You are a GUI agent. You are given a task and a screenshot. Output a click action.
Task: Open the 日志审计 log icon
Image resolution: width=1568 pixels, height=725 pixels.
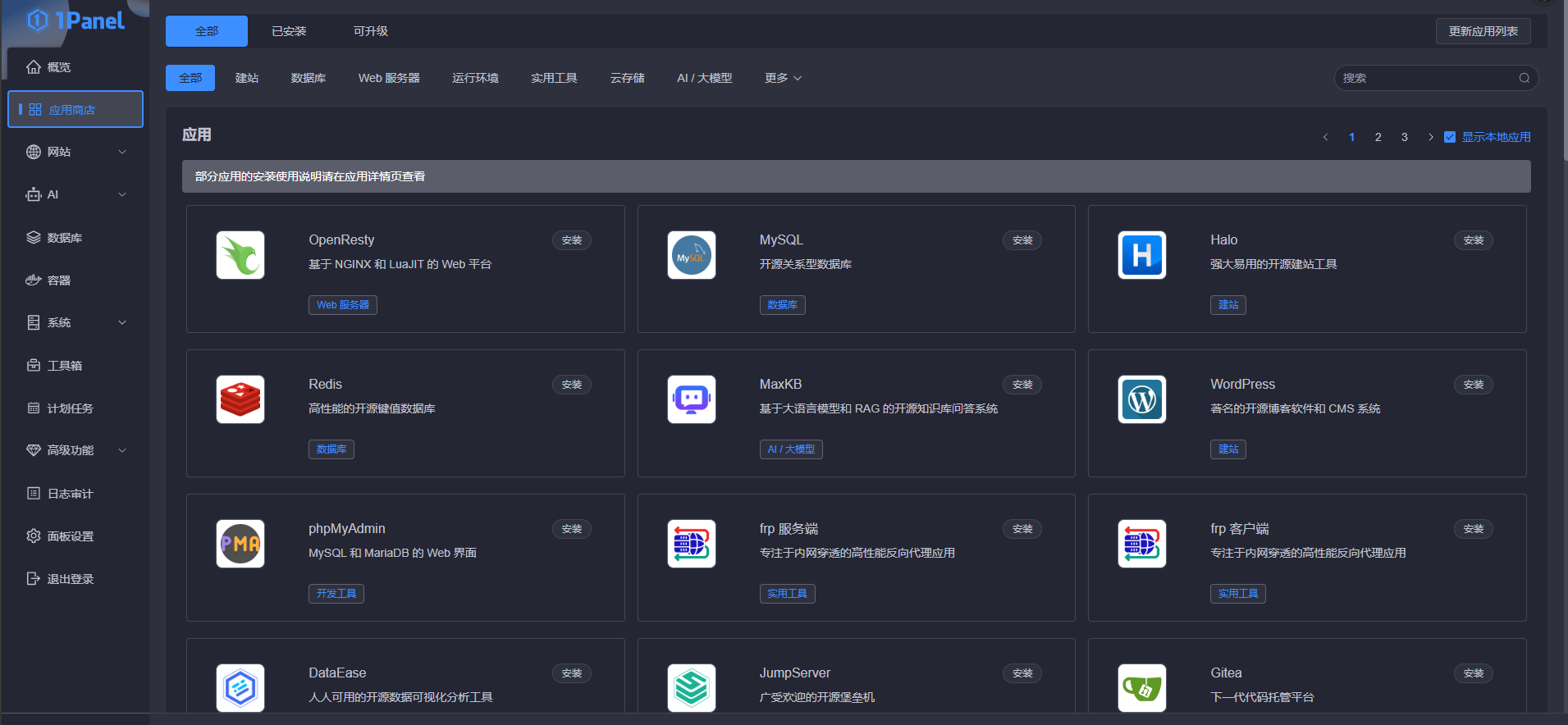pyautogui.click(x=34, y=494)
